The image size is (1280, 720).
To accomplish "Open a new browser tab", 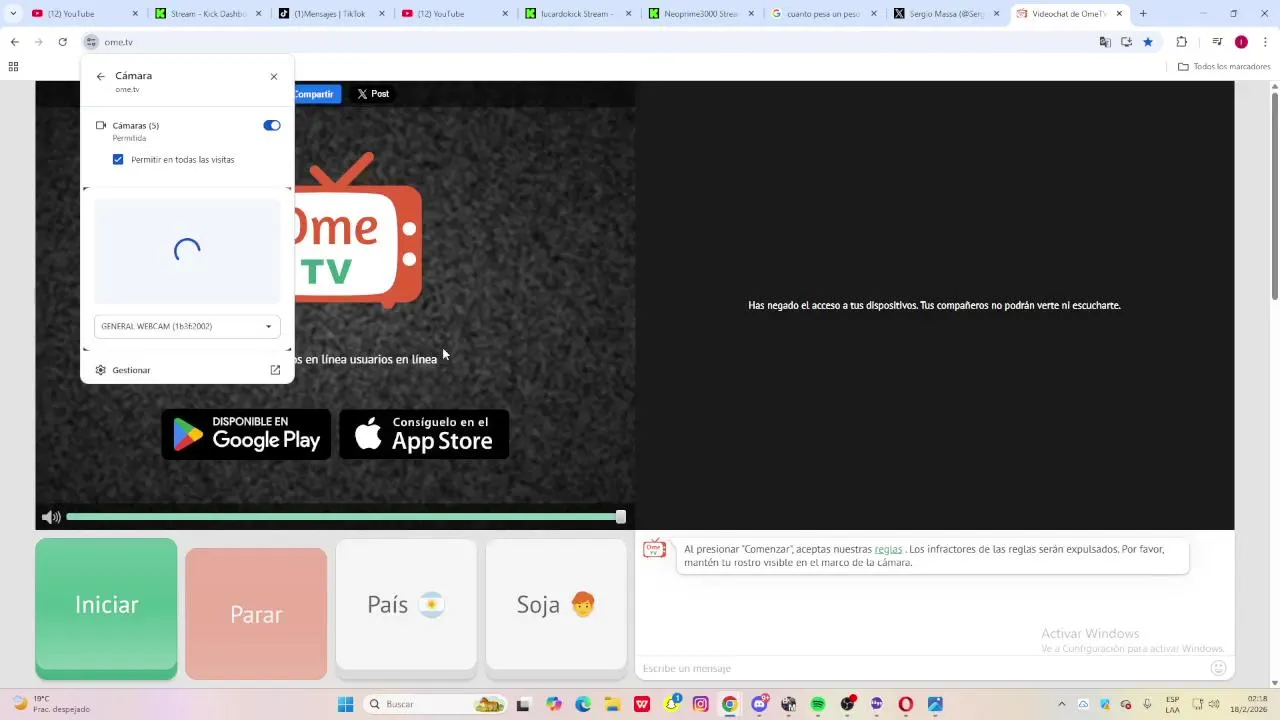I will tap(1143, 14).
